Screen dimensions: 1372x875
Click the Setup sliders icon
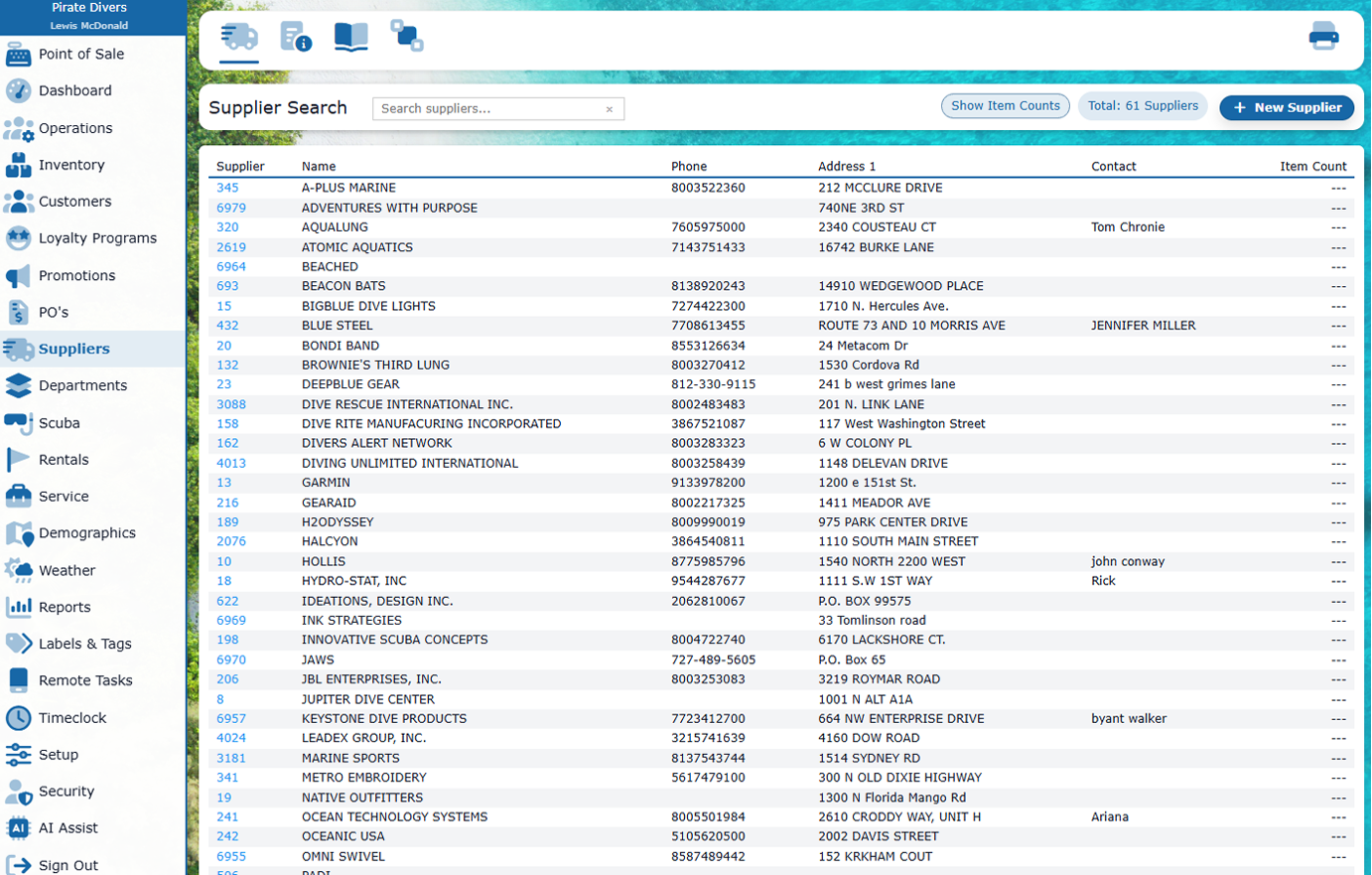[18, 755]
